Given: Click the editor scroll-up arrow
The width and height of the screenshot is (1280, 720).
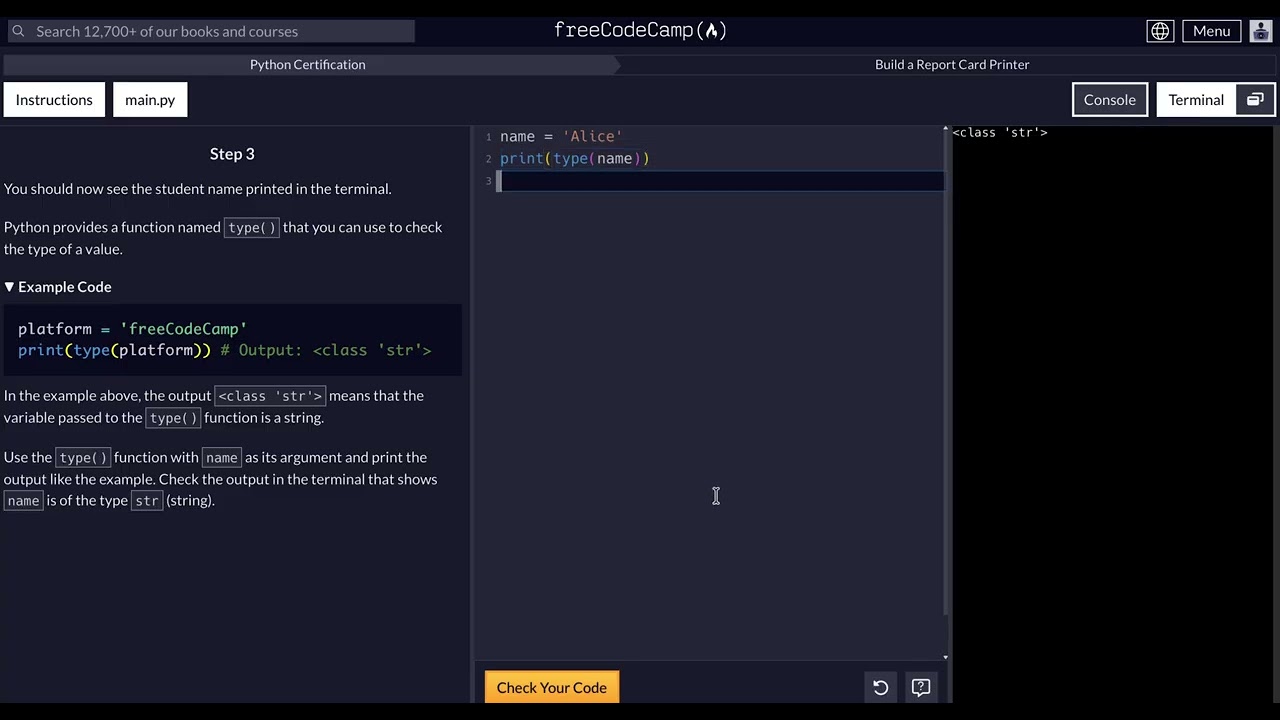Looking at the screenshot, I should [945, 131].
